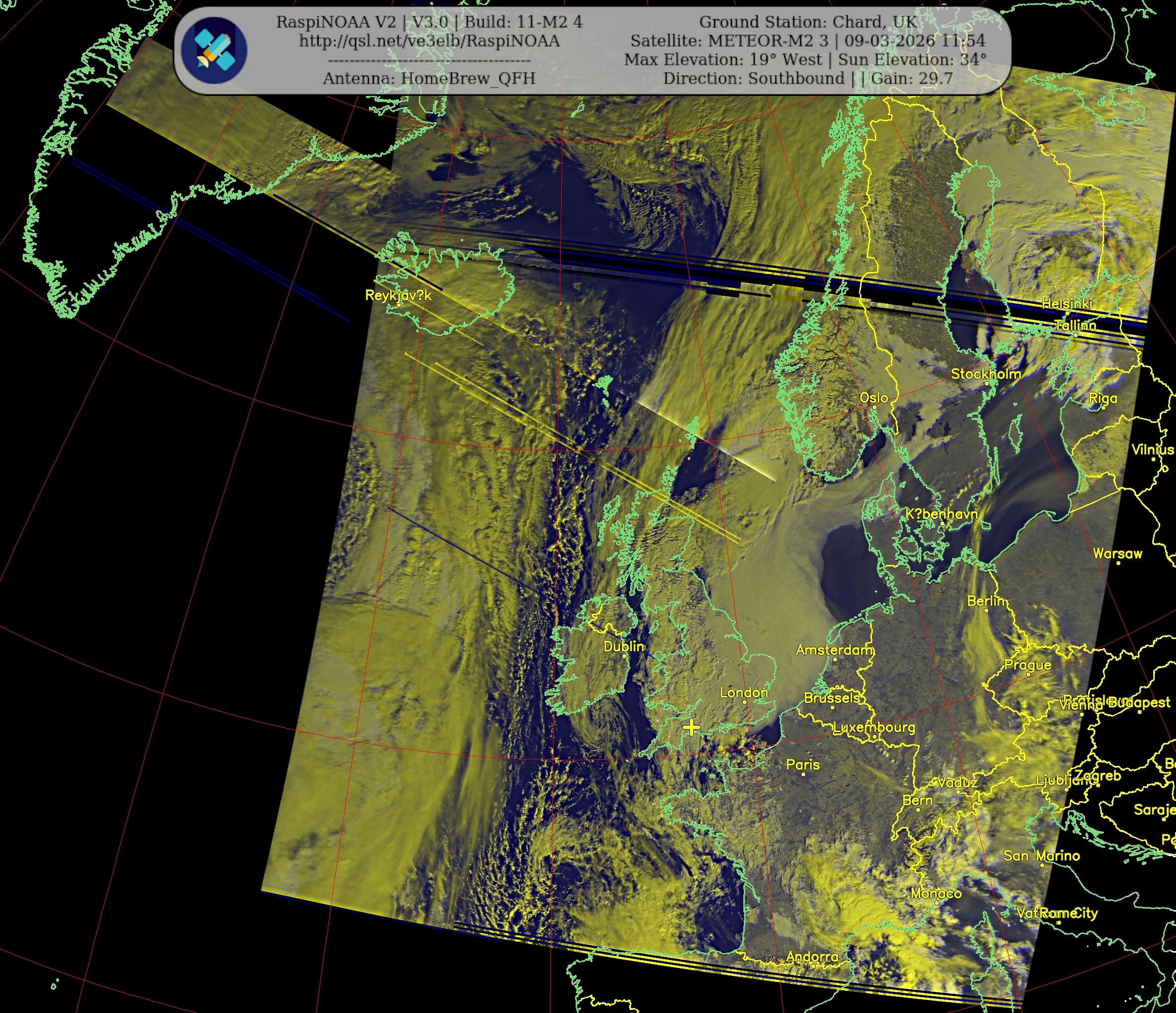Viewport: 1176px width, 1013px height.
Task: Click the Helsinki city label
Action: pos(1067,304)
